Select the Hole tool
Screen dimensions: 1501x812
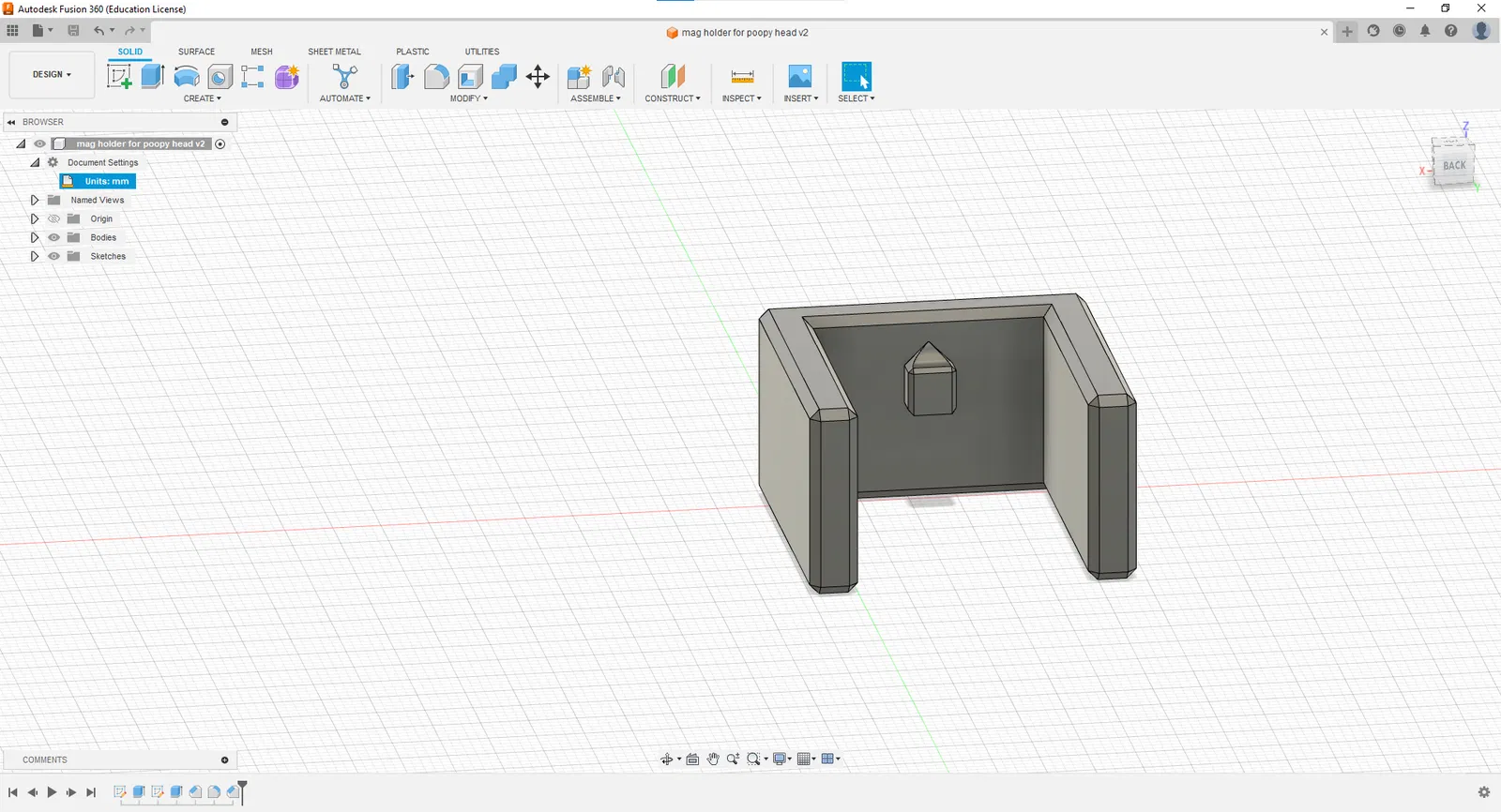[x=220, y=76]
